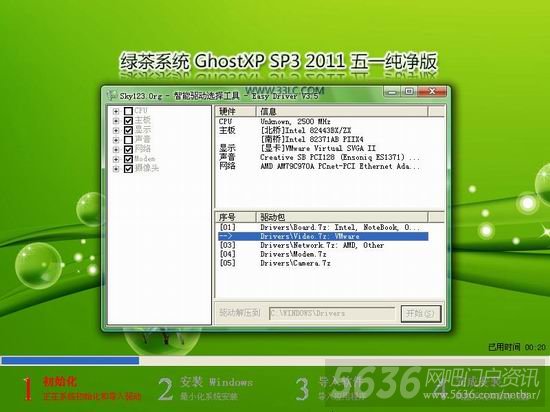Enable the 声音 driver checkbox
Image resolution: width=550 pixels, height=412 pixels.
tap(128, 140)
